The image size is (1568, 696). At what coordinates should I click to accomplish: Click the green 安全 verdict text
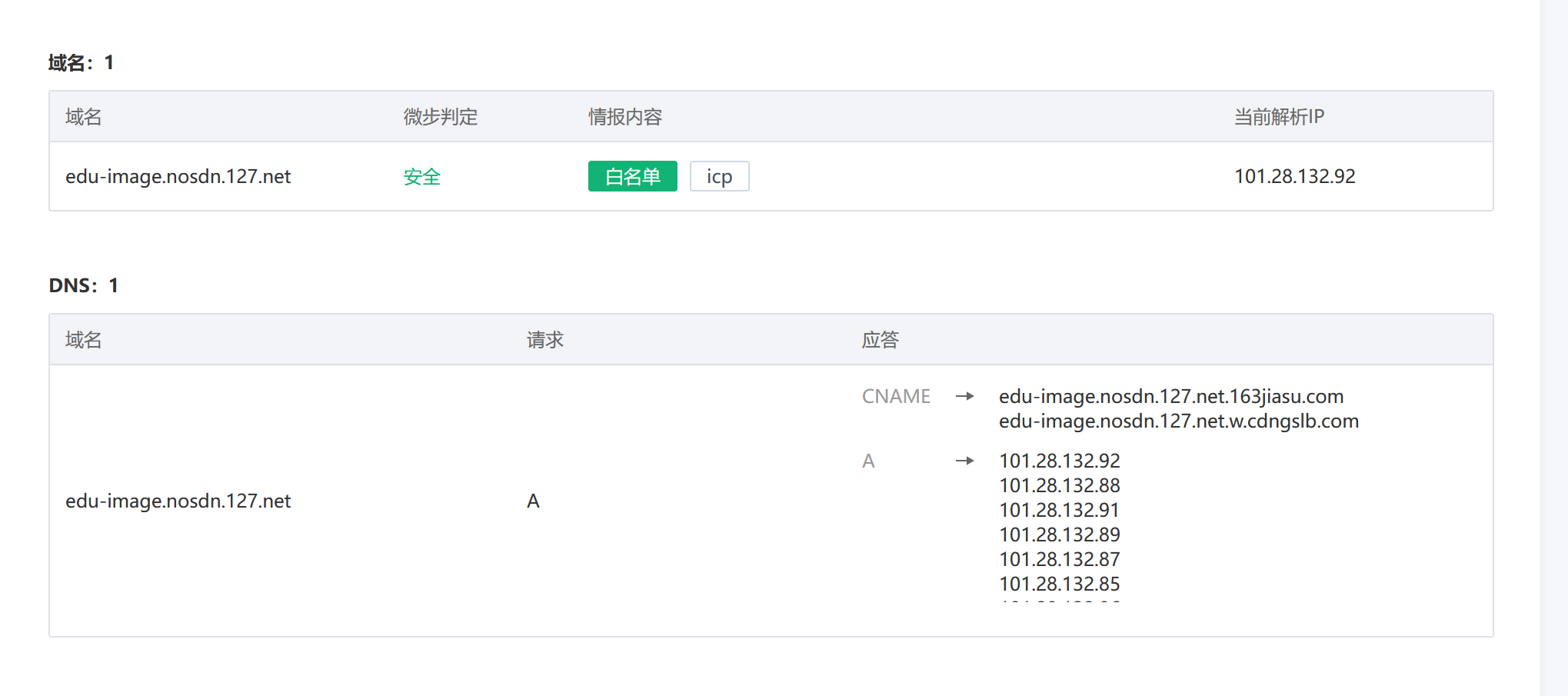coord(421,177)
